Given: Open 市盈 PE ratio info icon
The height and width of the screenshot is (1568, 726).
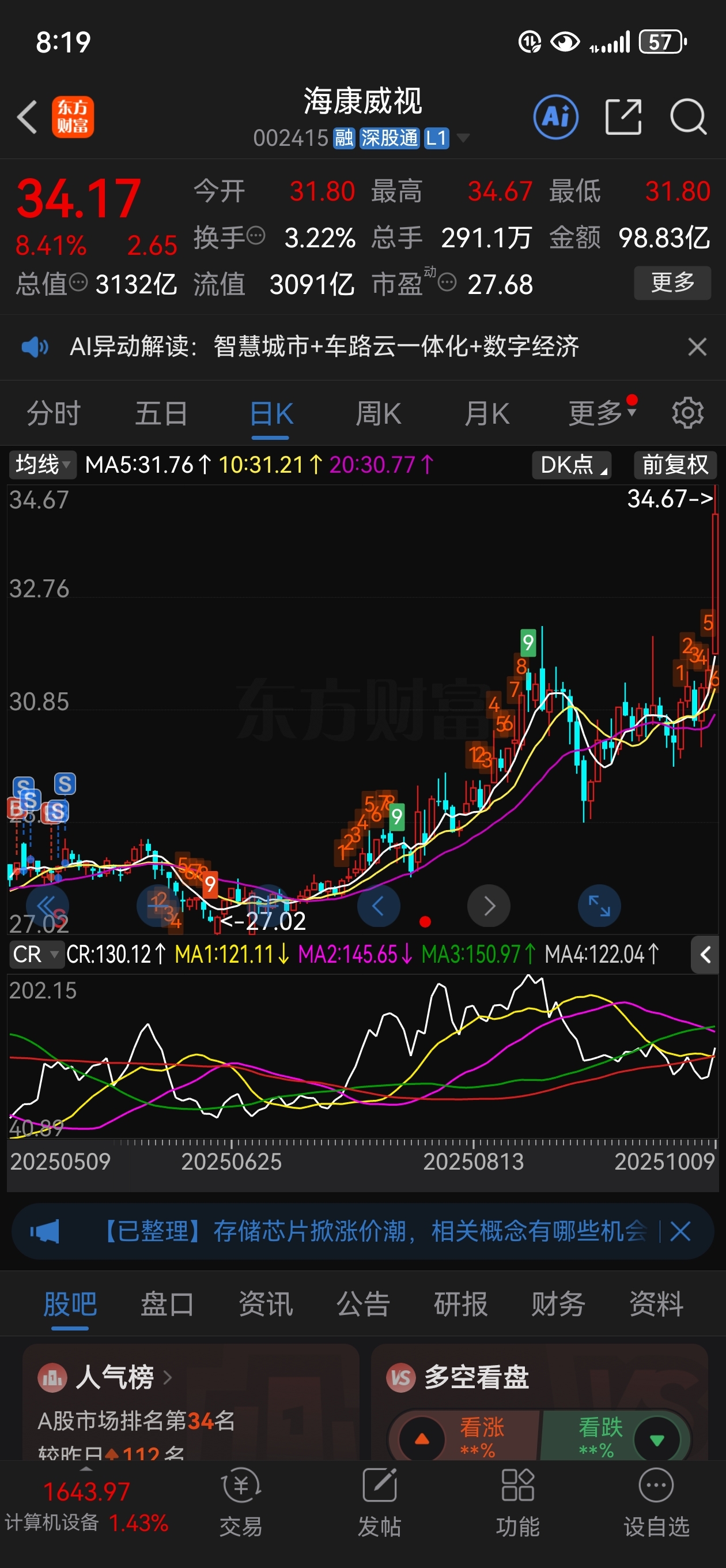Looking at the screenshot, I should [x=447, y=282].
